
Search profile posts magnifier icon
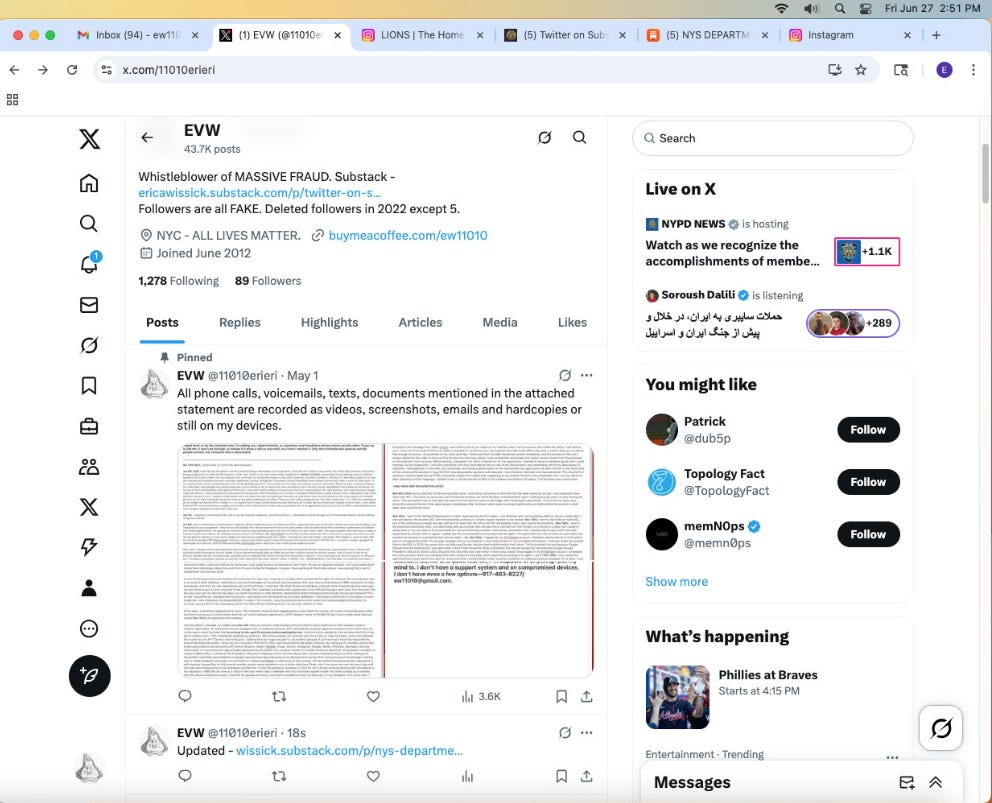click(580, 137)
